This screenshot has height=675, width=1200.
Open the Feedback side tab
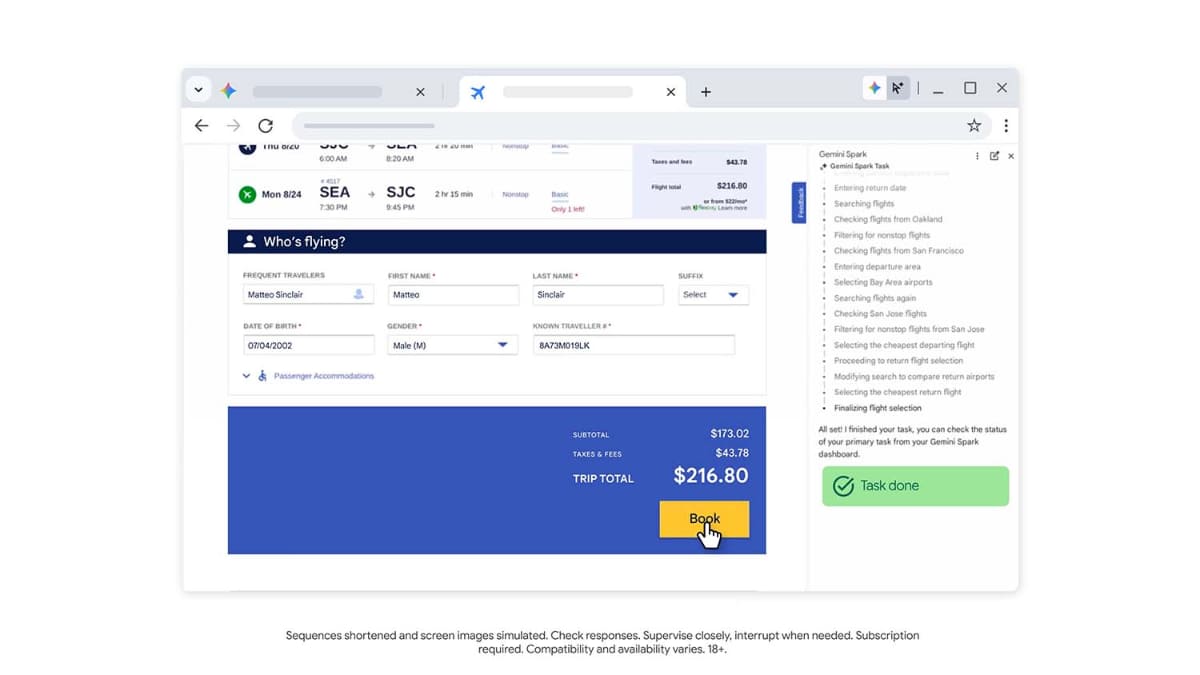[799, 203]
